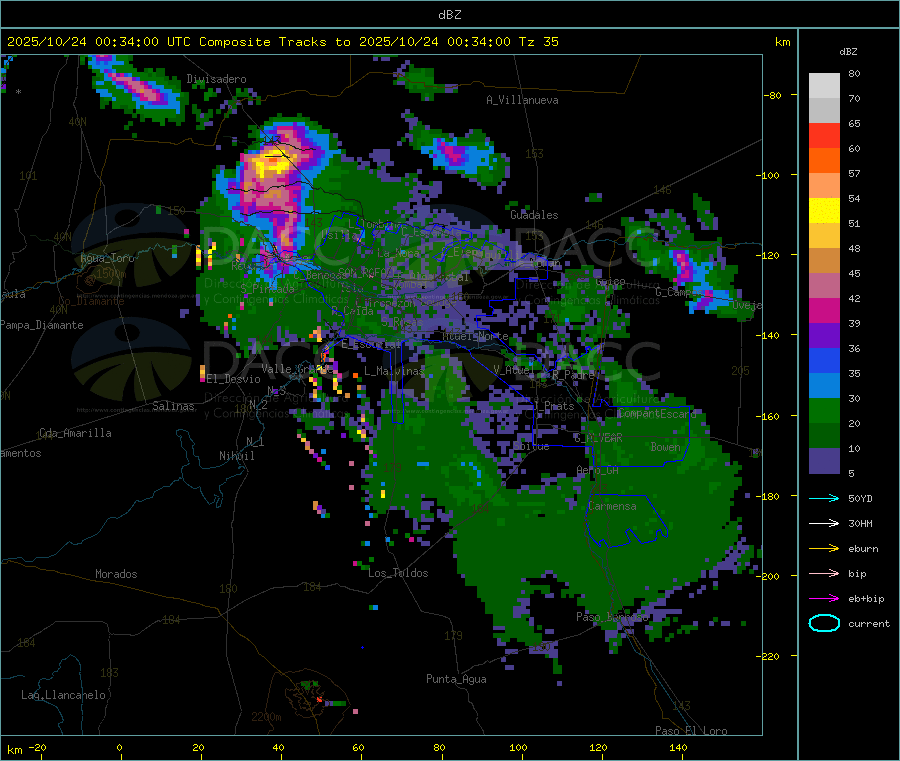Pick the light blue 30-35 dBZ swatch
Screen dimensions: 900x761
pos(824,386)
